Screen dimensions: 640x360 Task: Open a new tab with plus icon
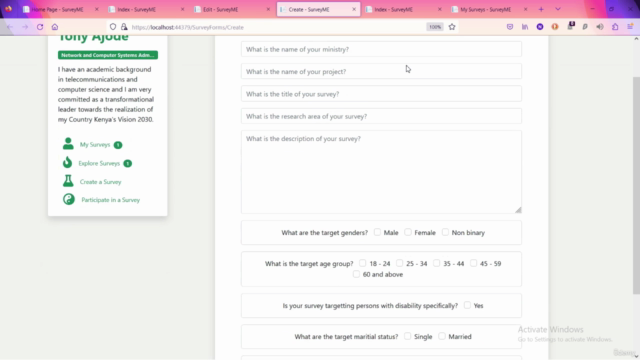(x=541, y=9)
